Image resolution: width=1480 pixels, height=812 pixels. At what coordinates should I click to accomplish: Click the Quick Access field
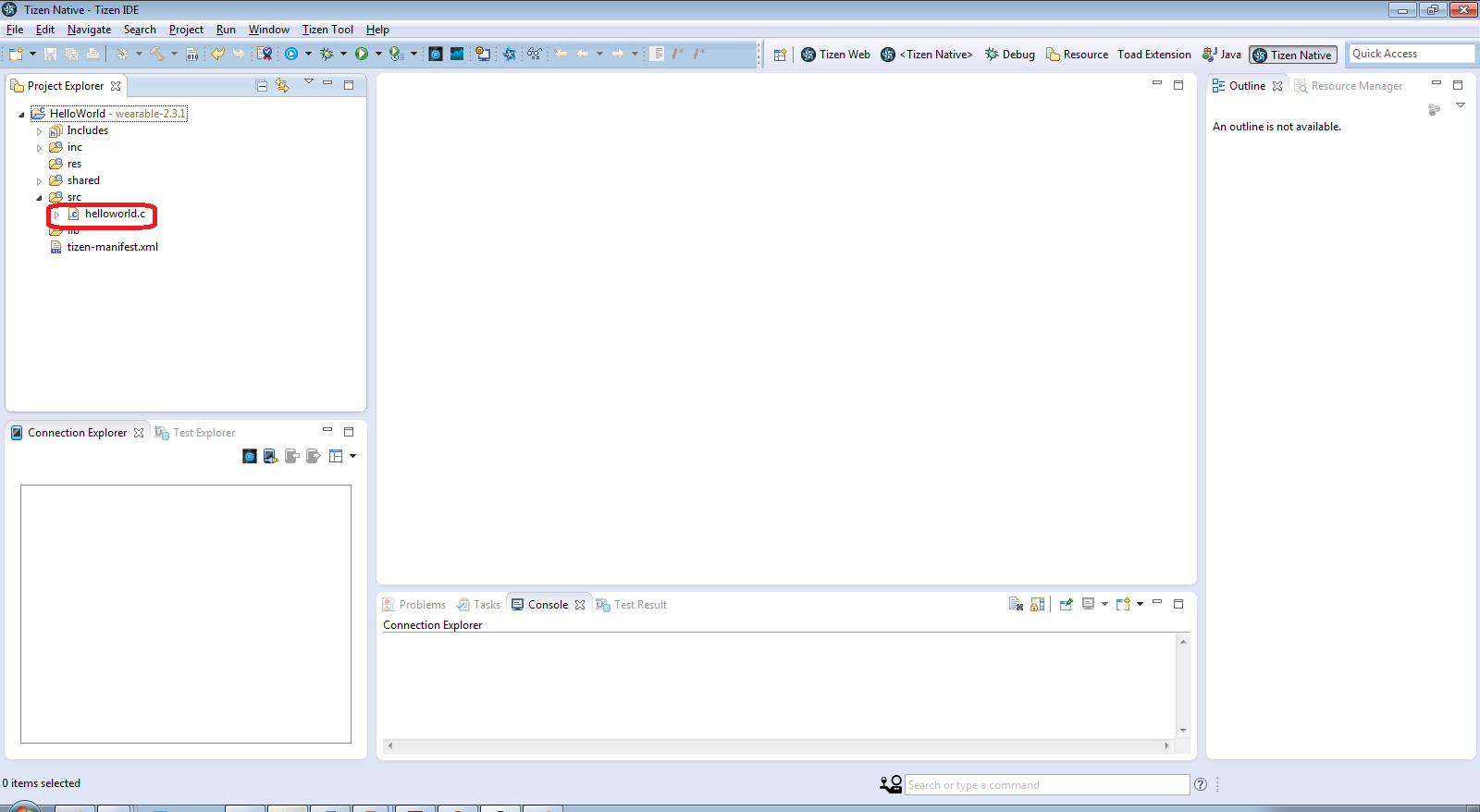tap(1411, 54)
